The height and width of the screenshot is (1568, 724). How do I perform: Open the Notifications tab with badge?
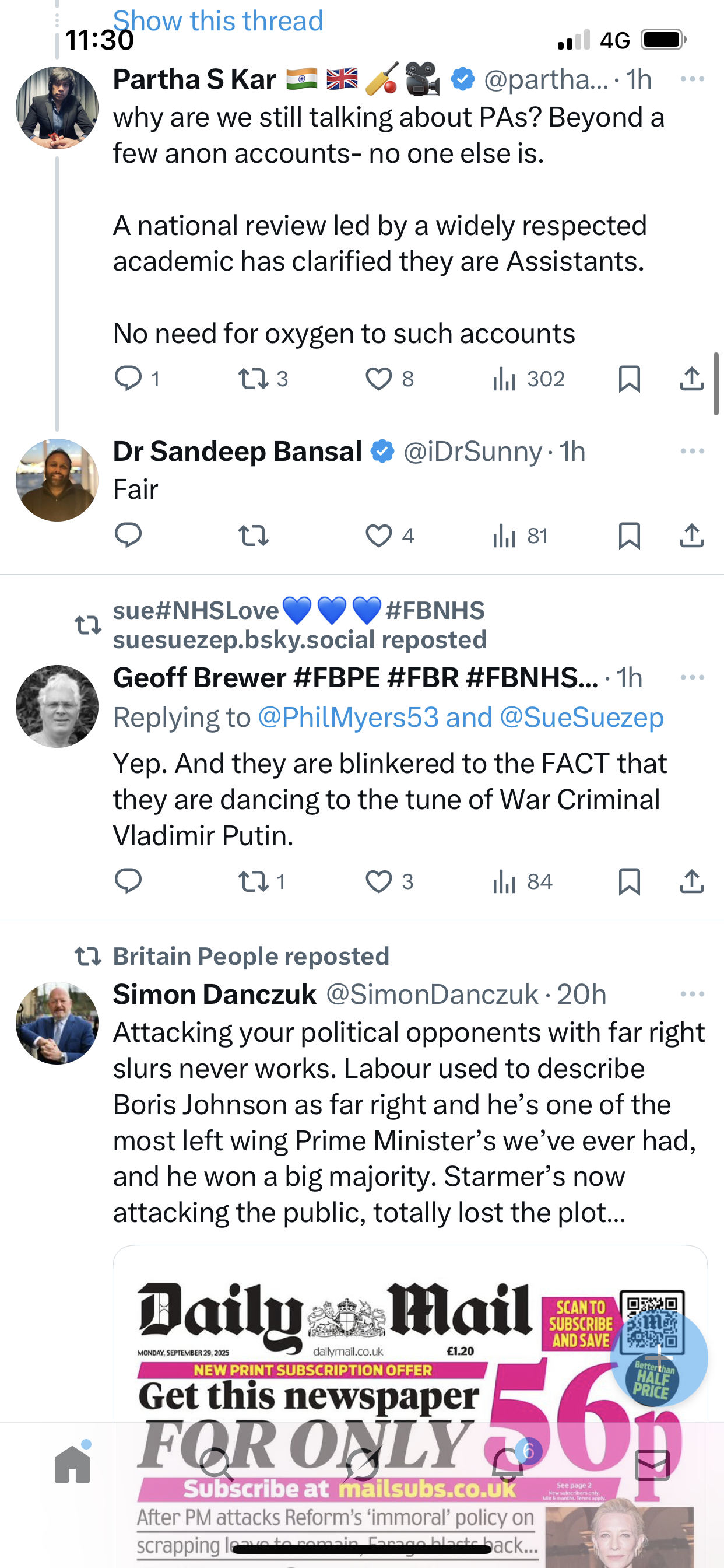pyautogui.click(x=508, y=1464)
